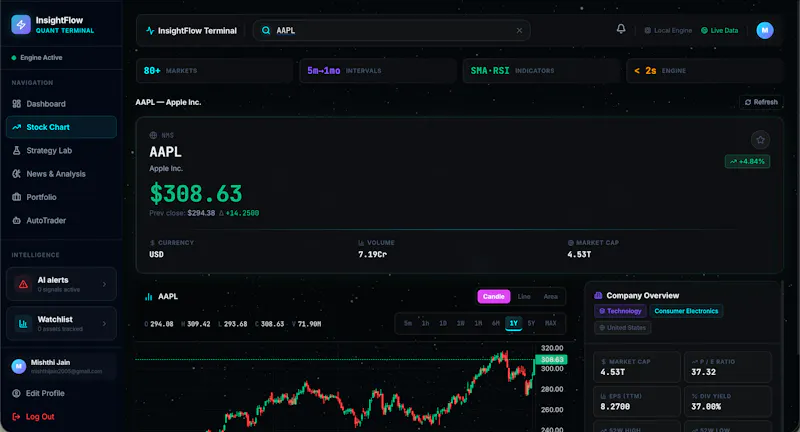Select the 1h interval
800x432 pixels.
[425, 323]
